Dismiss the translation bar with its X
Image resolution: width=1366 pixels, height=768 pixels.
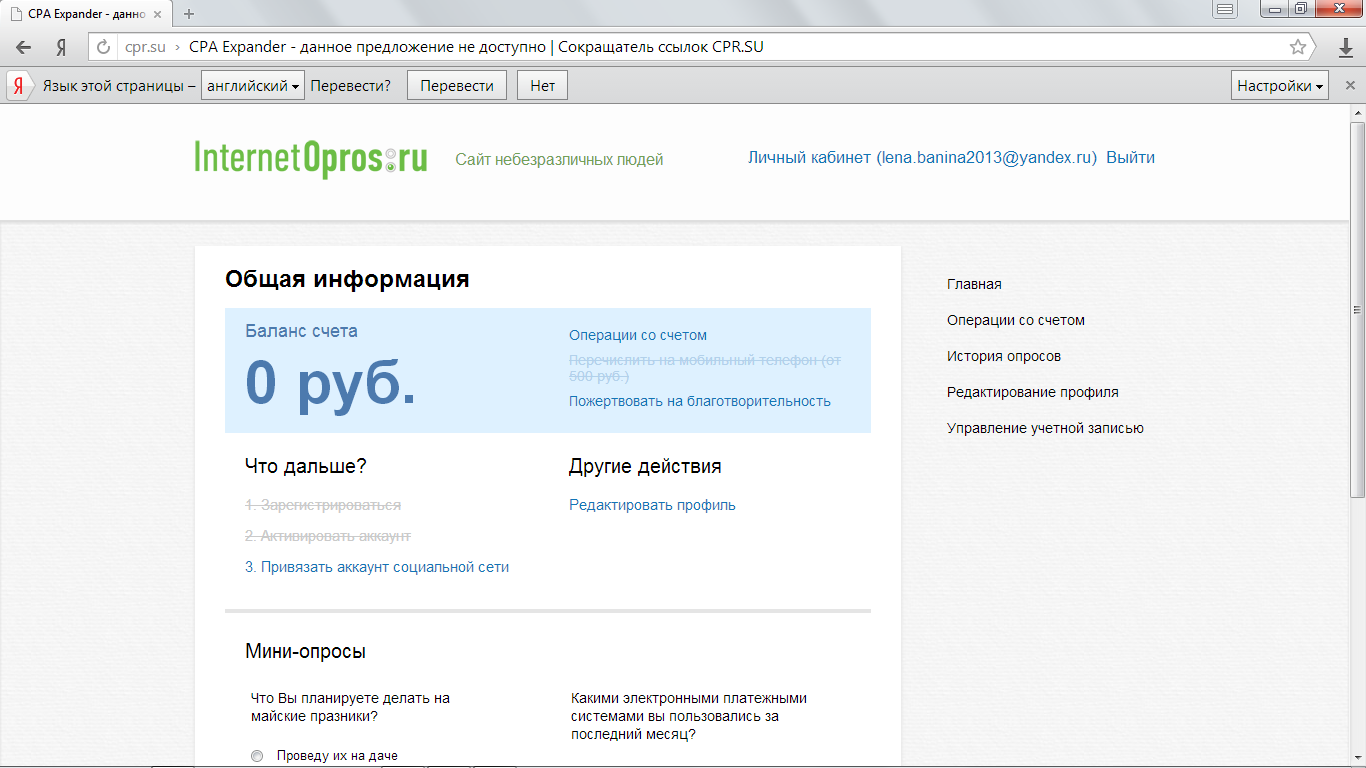click(x=1350, y=86)
